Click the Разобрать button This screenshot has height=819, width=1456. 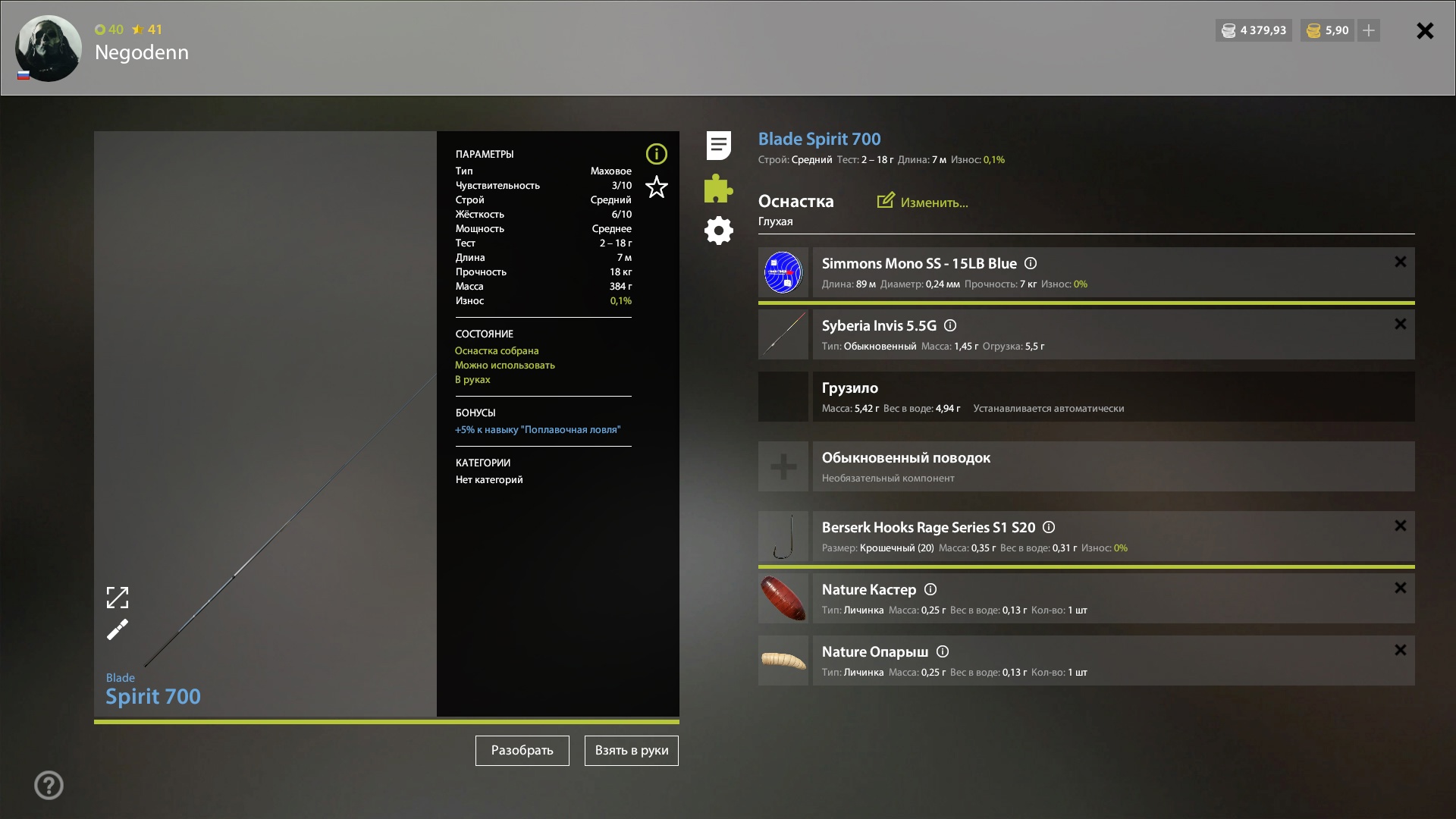(x=522, y=751)
